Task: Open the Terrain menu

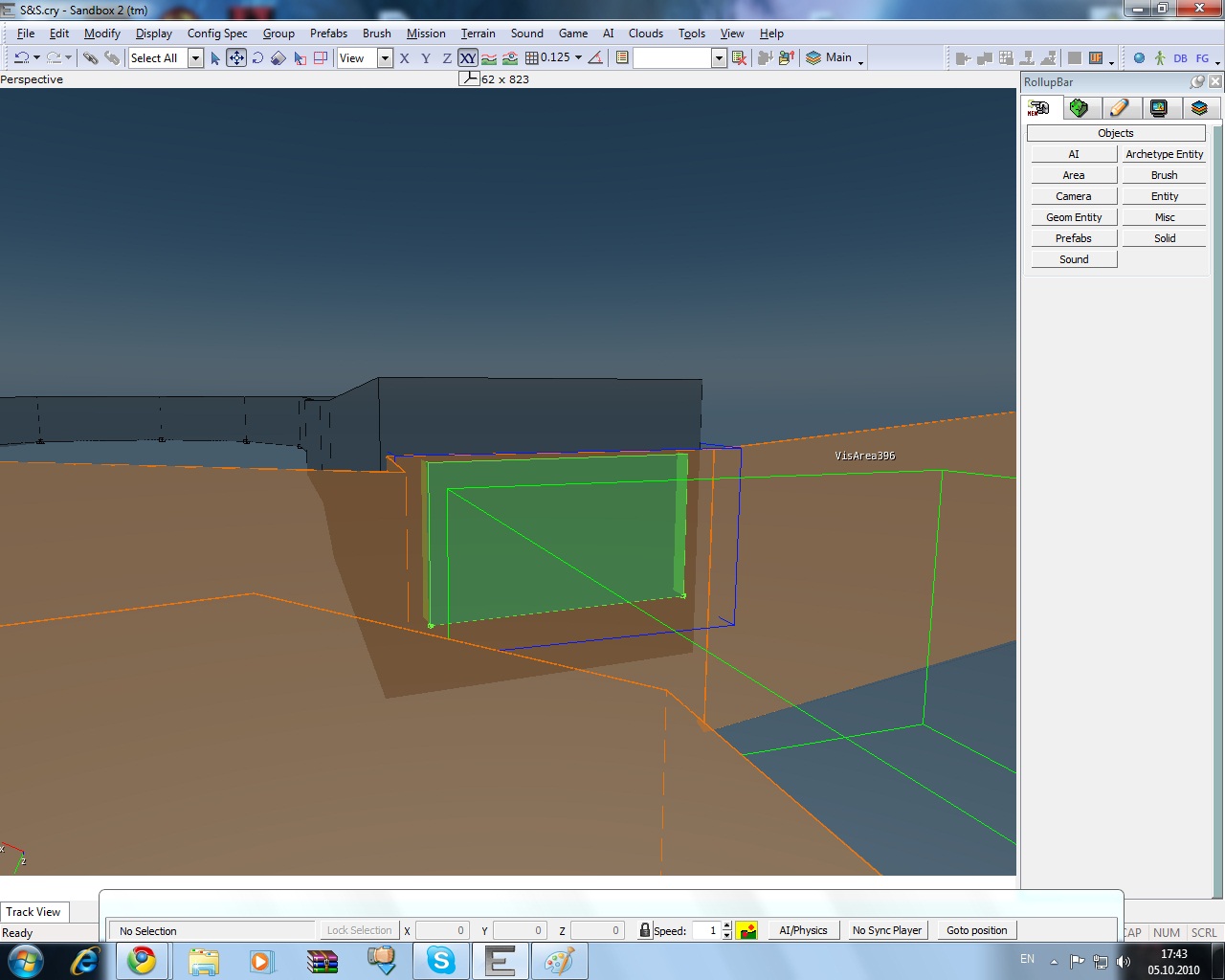Action: [x=478, y=33]
